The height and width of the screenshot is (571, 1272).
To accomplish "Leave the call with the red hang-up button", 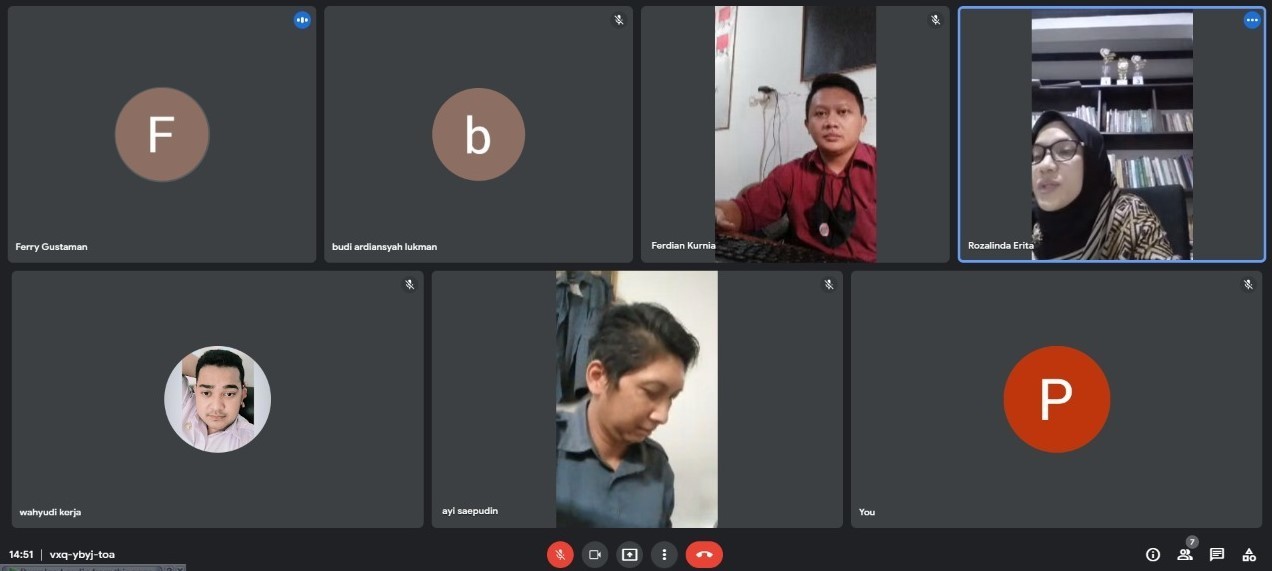I will pyautogui.click(x=704, y=554).
